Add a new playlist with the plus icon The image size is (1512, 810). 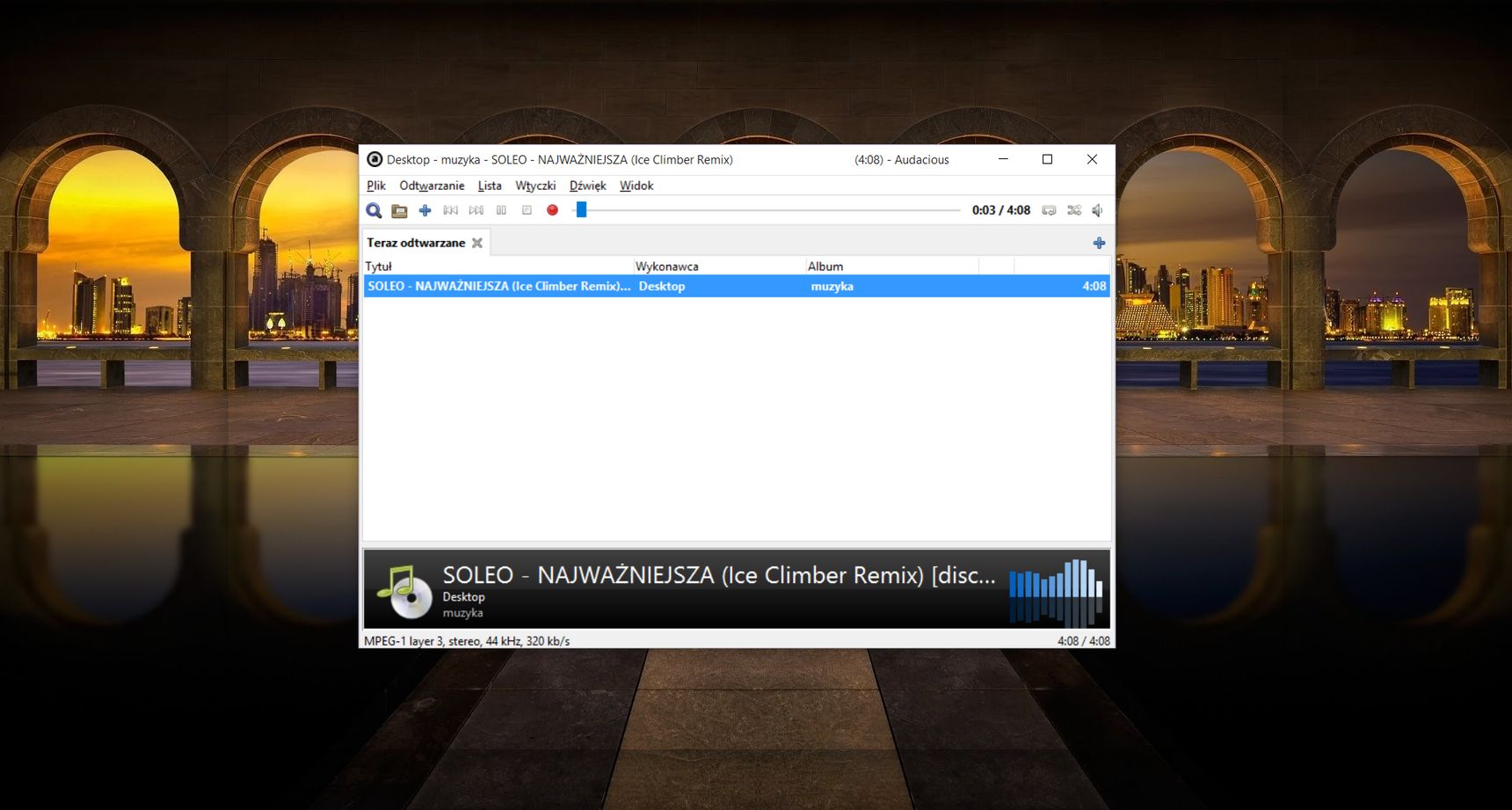pyautogui.click(x=1099, y=243)
